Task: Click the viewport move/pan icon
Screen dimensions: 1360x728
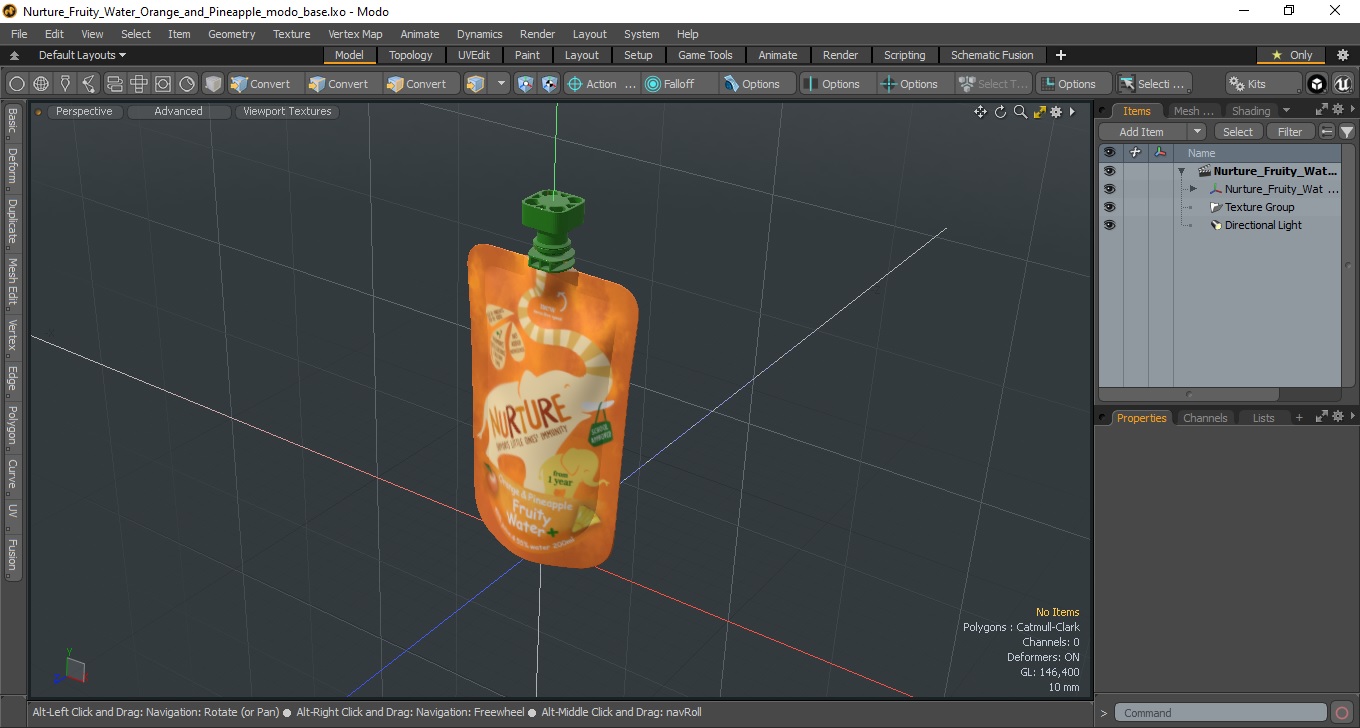Action: (981, 112)
